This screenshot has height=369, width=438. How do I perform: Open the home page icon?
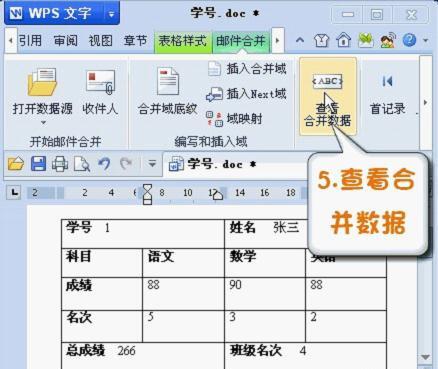pyautogui.click(x=343, y=40)
